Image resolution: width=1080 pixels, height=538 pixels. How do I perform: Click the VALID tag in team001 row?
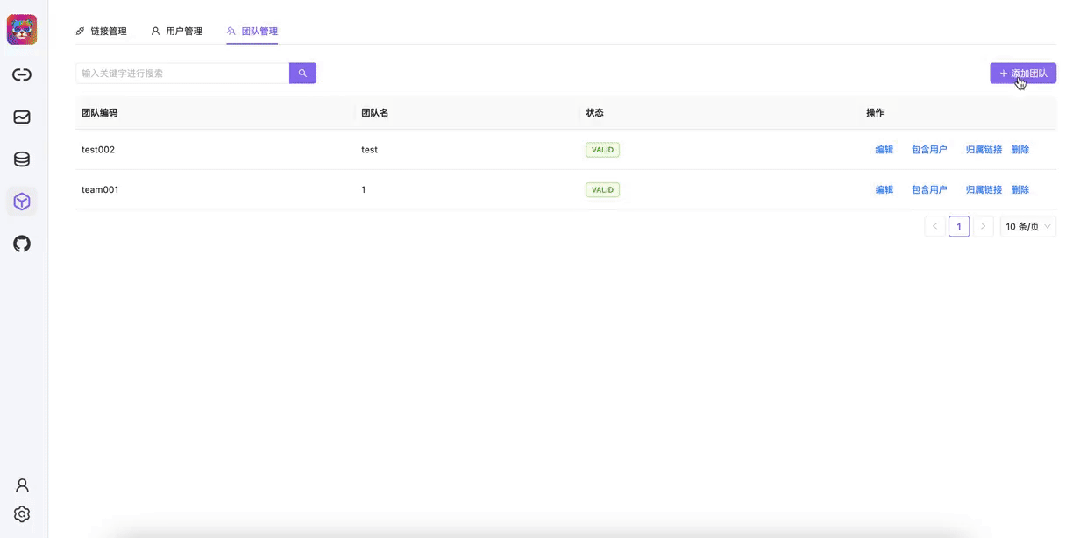click(x=603, y=189)
